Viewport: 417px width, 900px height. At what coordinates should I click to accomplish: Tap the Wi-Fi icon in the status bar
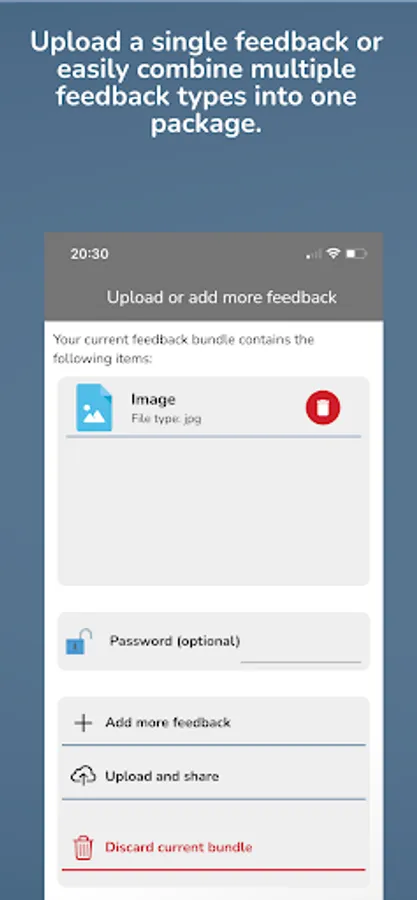point(333,253)
